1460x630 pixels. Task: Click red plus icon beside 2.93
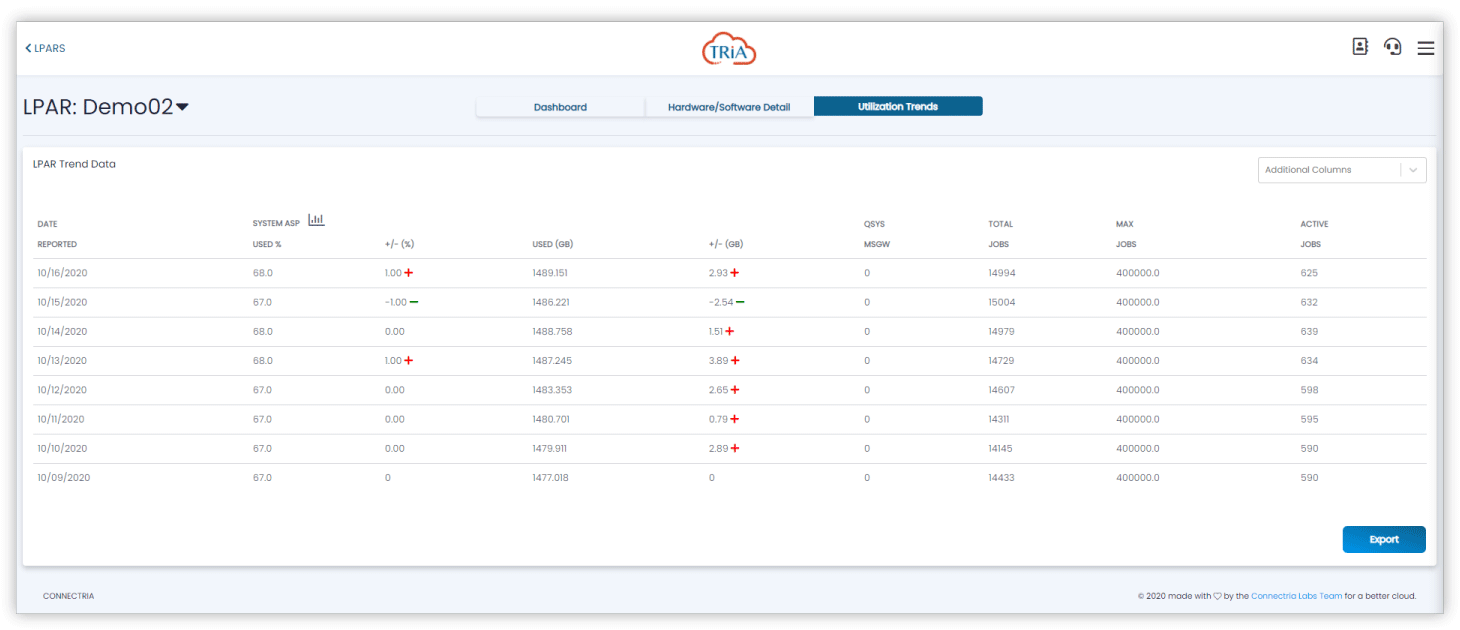[x=735, y=273]
